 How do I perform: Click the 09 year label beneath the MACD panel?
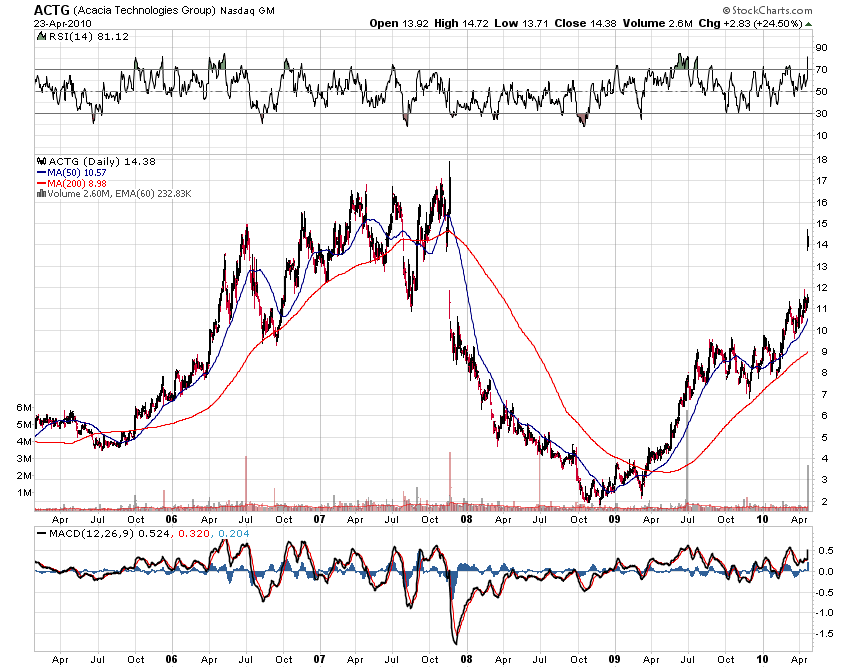coord(614,659)
